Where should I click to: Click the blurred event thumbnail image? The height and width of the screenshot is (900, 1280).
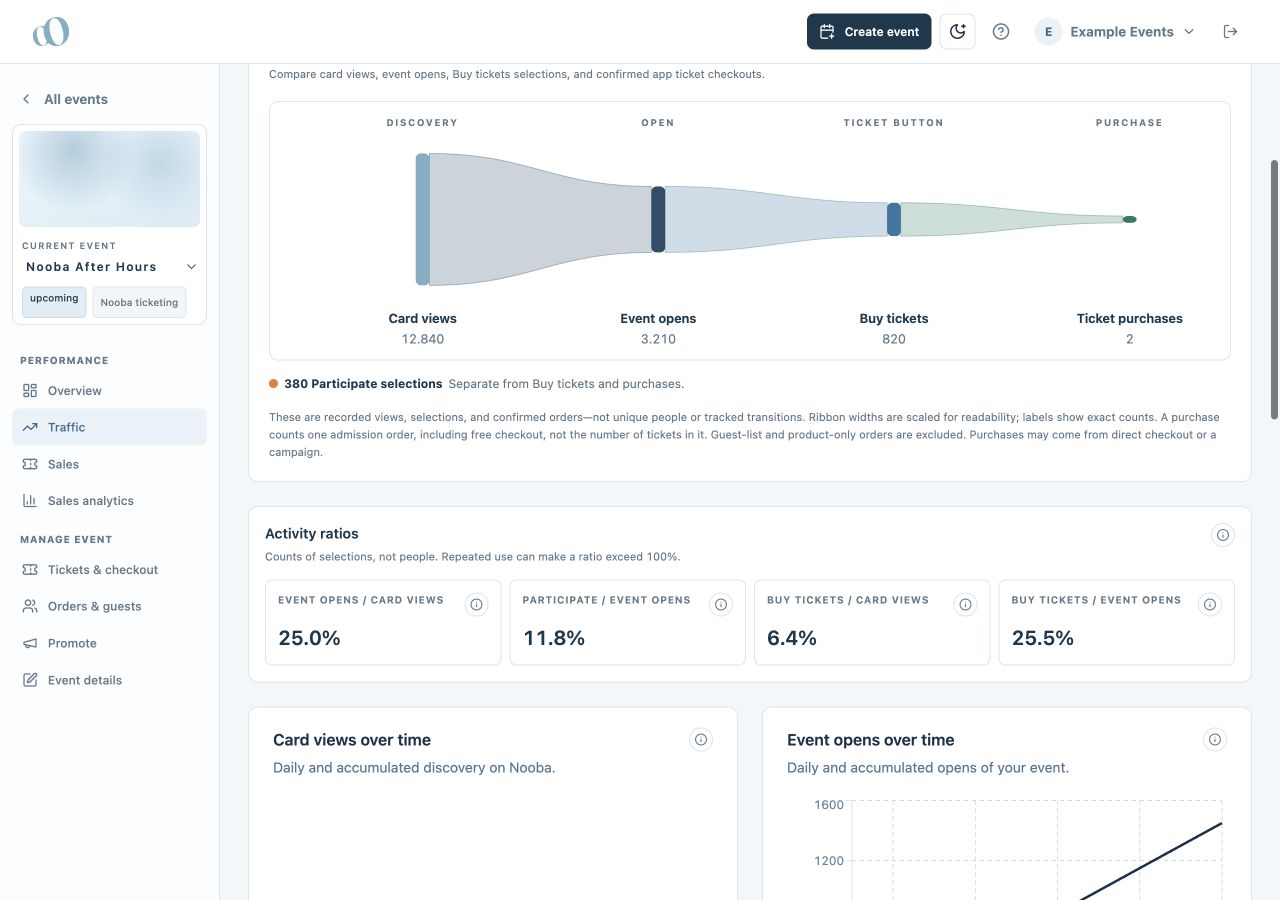tap(110, 179)
